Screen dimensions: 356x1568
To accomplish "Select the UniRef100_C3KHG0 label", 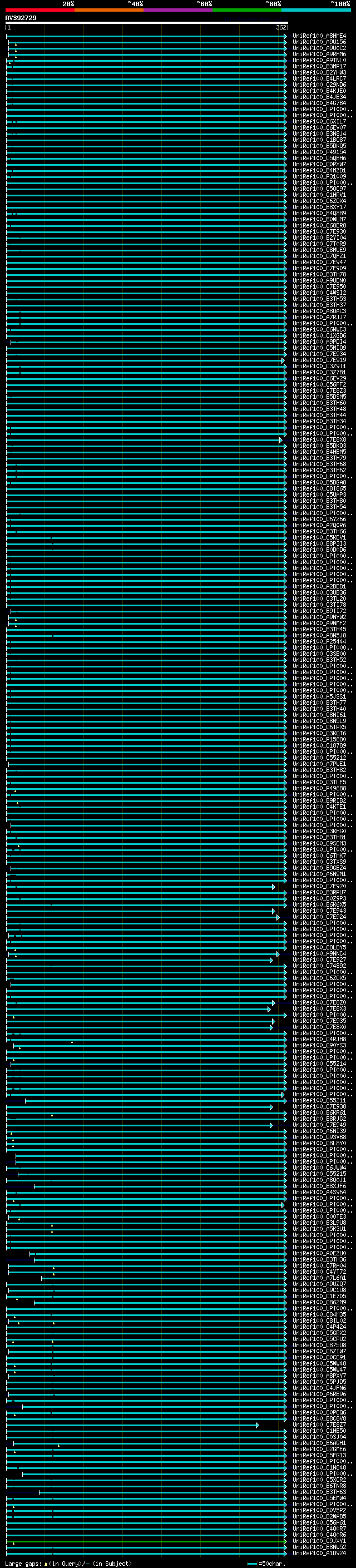I will pyautogui.click(x=319, y=832).
